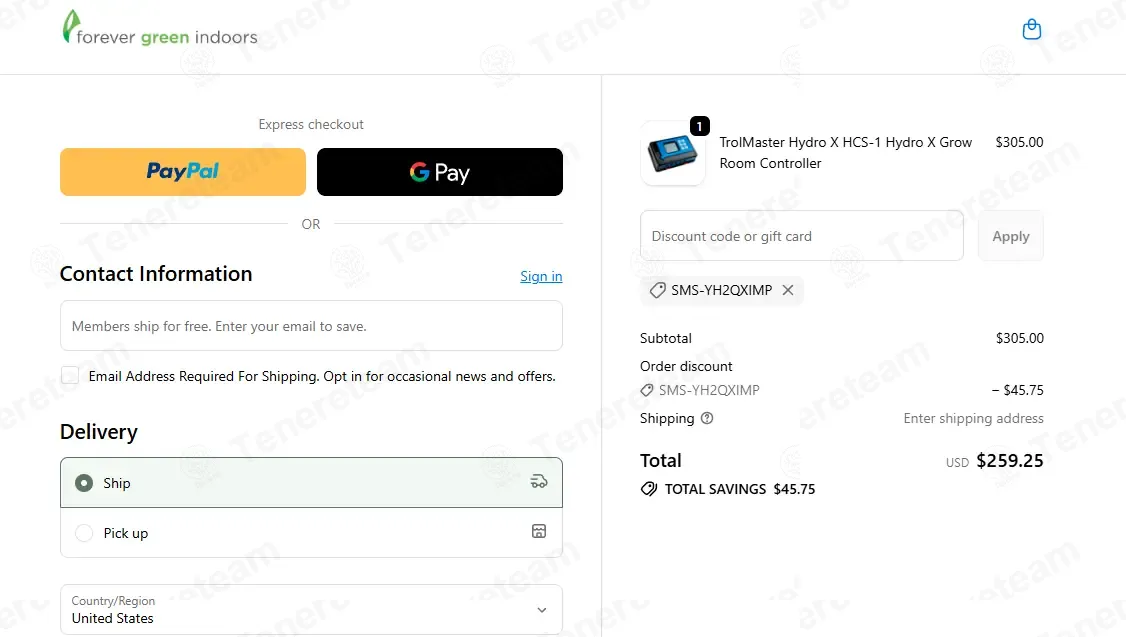Click the Apply discount button

(x=1010, y=236)
